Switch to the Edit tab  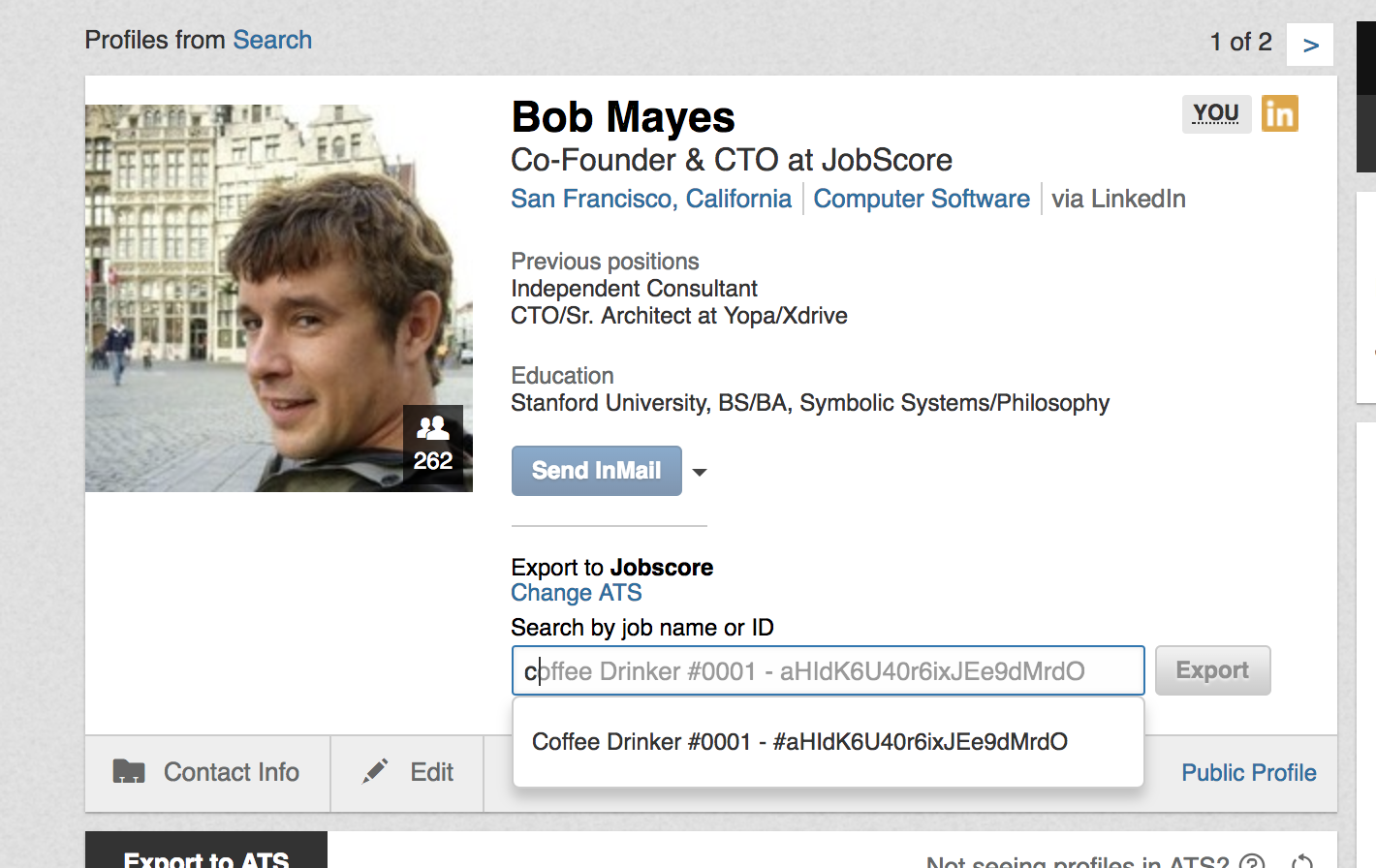(407, 772)
